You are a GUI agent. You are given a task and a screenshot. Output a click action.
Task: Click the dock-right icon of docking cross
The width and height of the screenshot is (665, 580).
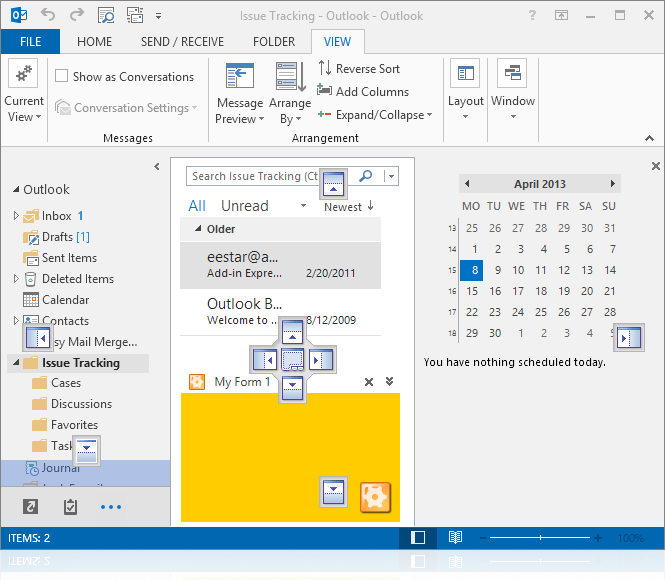tap(321, 360)
